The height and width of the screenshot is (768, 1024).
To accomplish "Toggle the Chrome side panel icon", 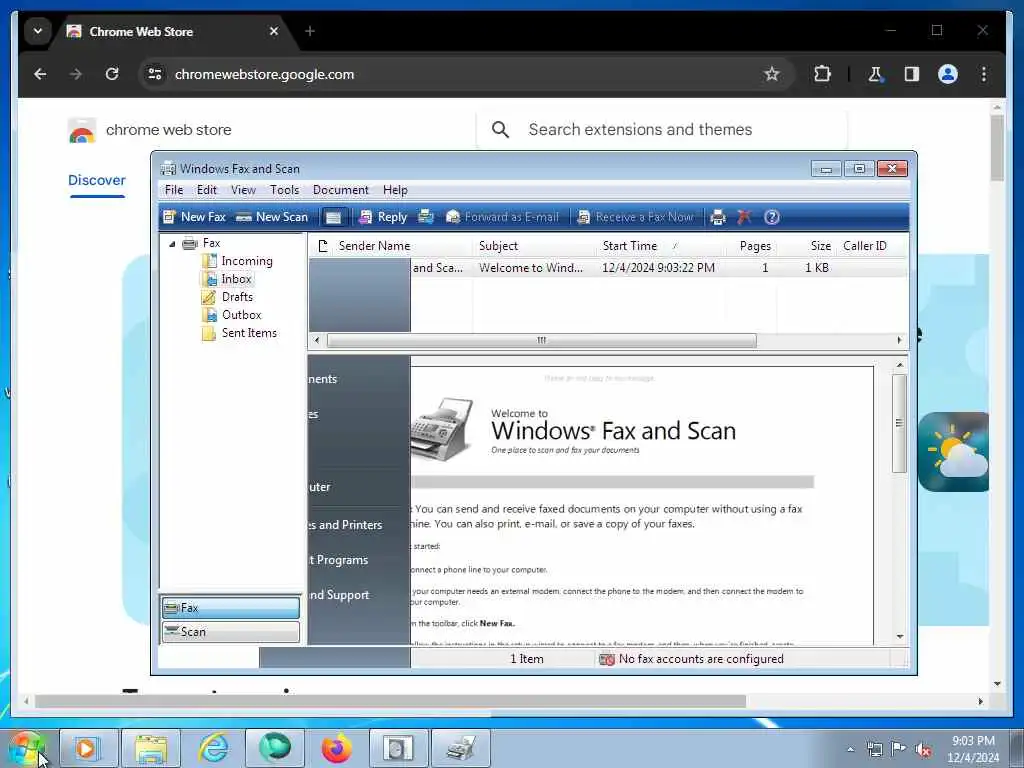I will tap(912, 74).
